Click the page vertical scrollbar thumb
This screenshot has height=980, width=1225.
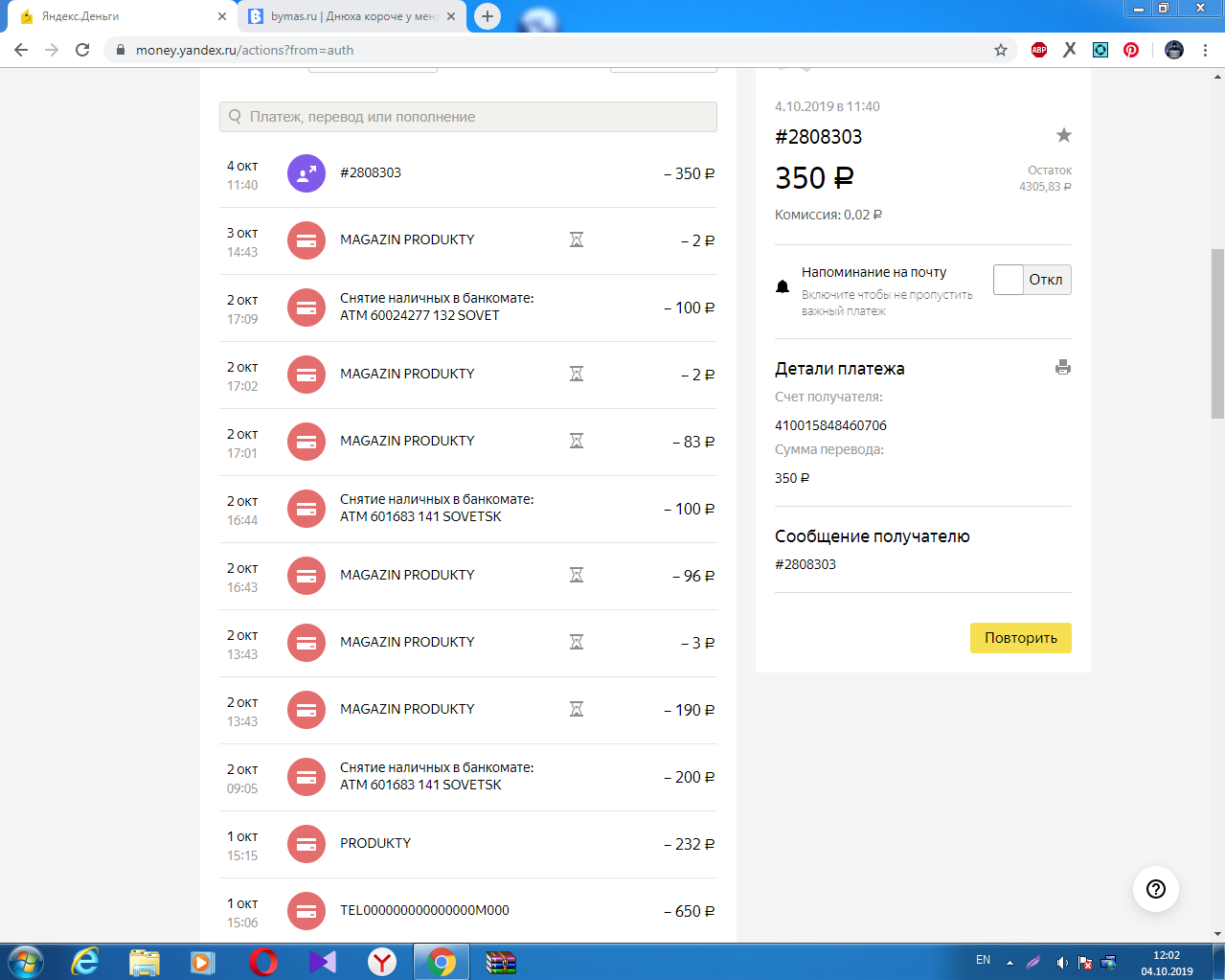point(1217,333)
